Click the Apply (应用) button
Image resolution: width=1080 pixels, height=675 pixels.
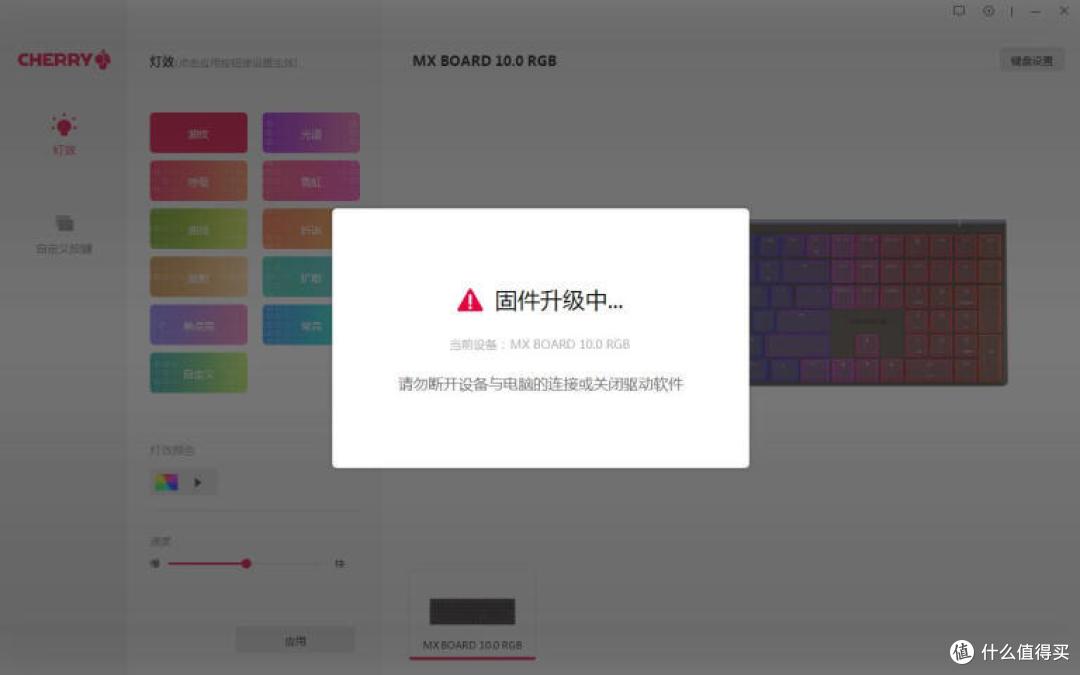pos(295,641)
